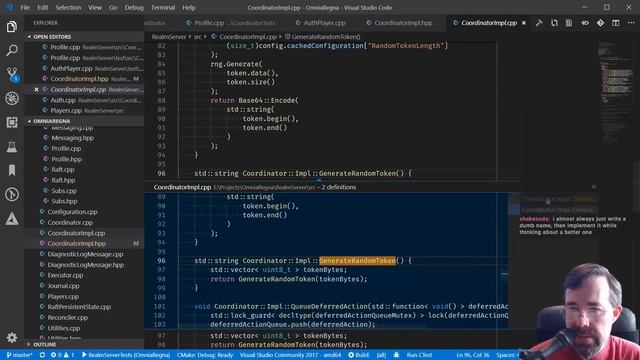Open the Extensions view in activity bar
Image resolution: width=640 pixels, height=360 pixels.
coord(12,122)
